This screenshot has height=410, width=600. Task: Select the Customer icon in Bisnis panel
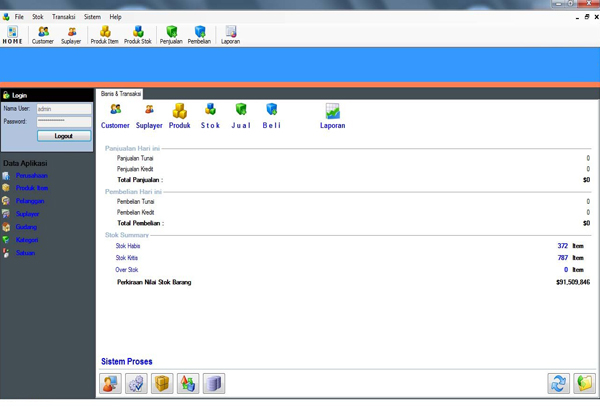click(x=115, y=116)
